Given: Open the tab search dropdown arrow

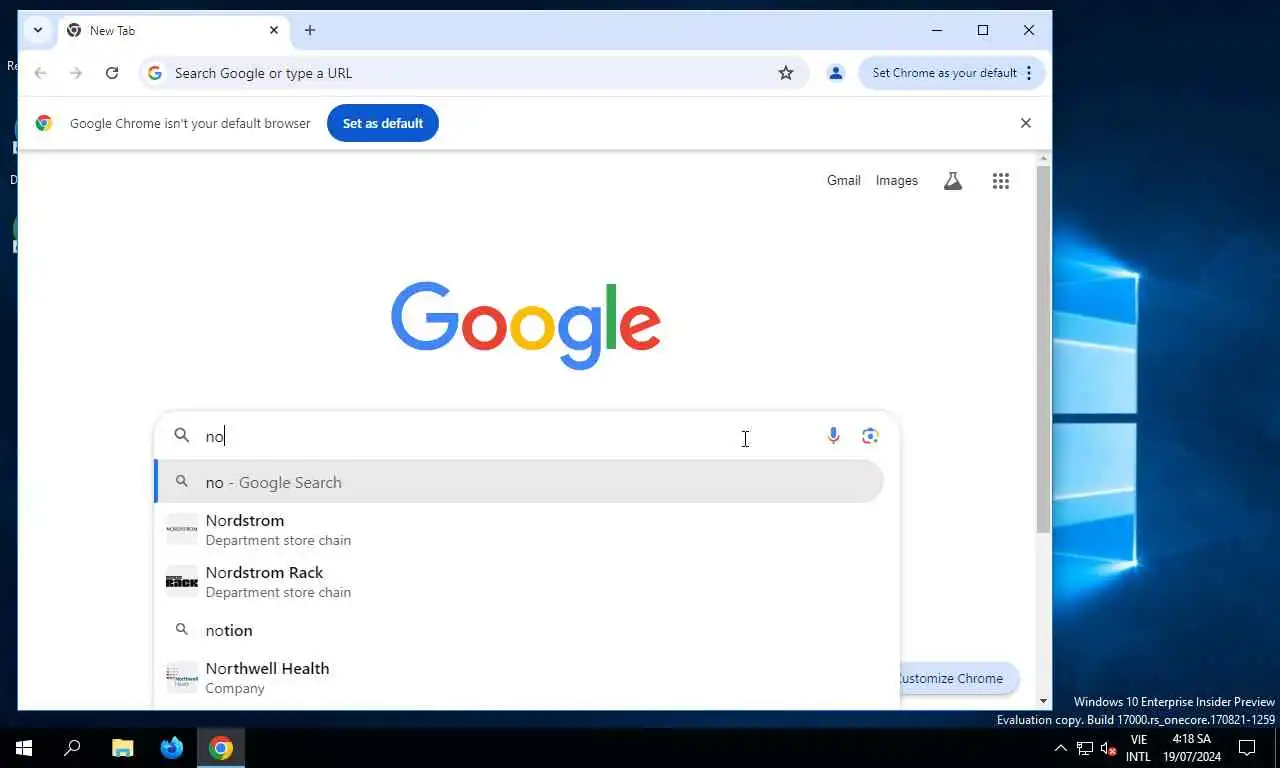Looking at the screenshot, I should click(x=37, y=30).
